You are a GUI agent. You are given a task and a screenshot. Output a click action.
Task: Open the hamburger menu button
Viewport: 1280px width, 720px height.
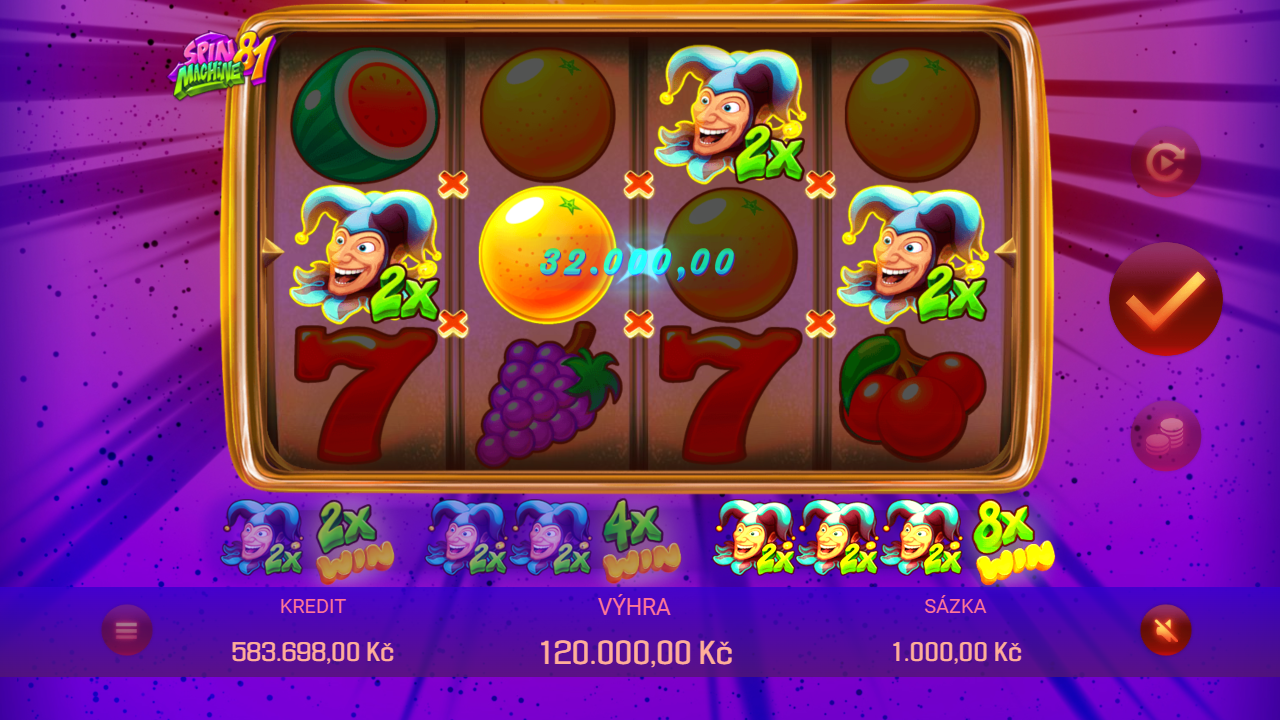click(x=127, y=630)
